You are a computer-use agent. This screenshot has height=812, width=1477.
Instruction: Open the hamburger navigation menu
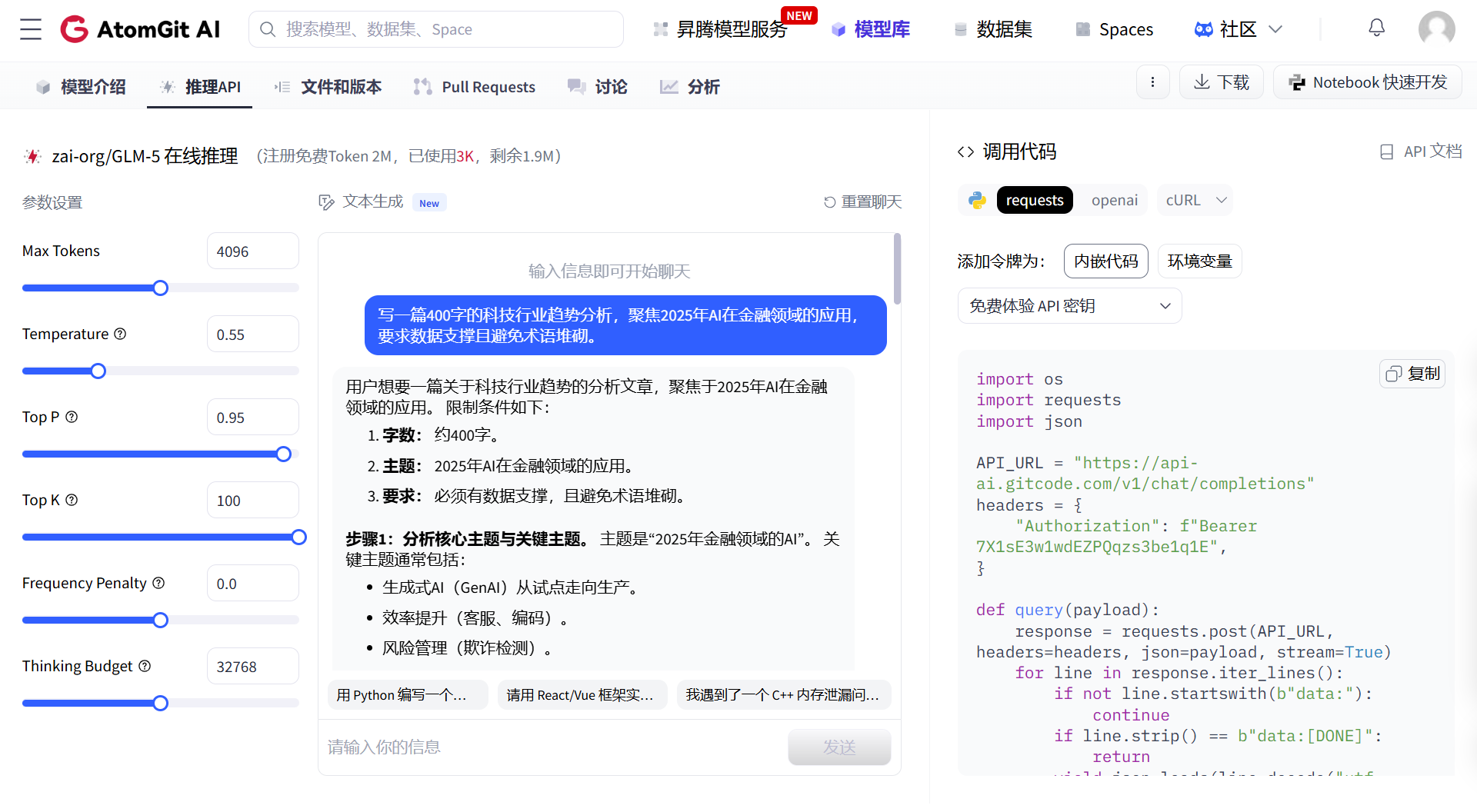click(x=30, y=28)
